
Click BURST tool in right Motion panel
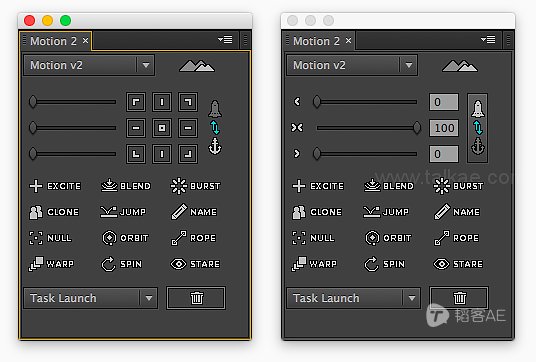click(x=458, y=186)
